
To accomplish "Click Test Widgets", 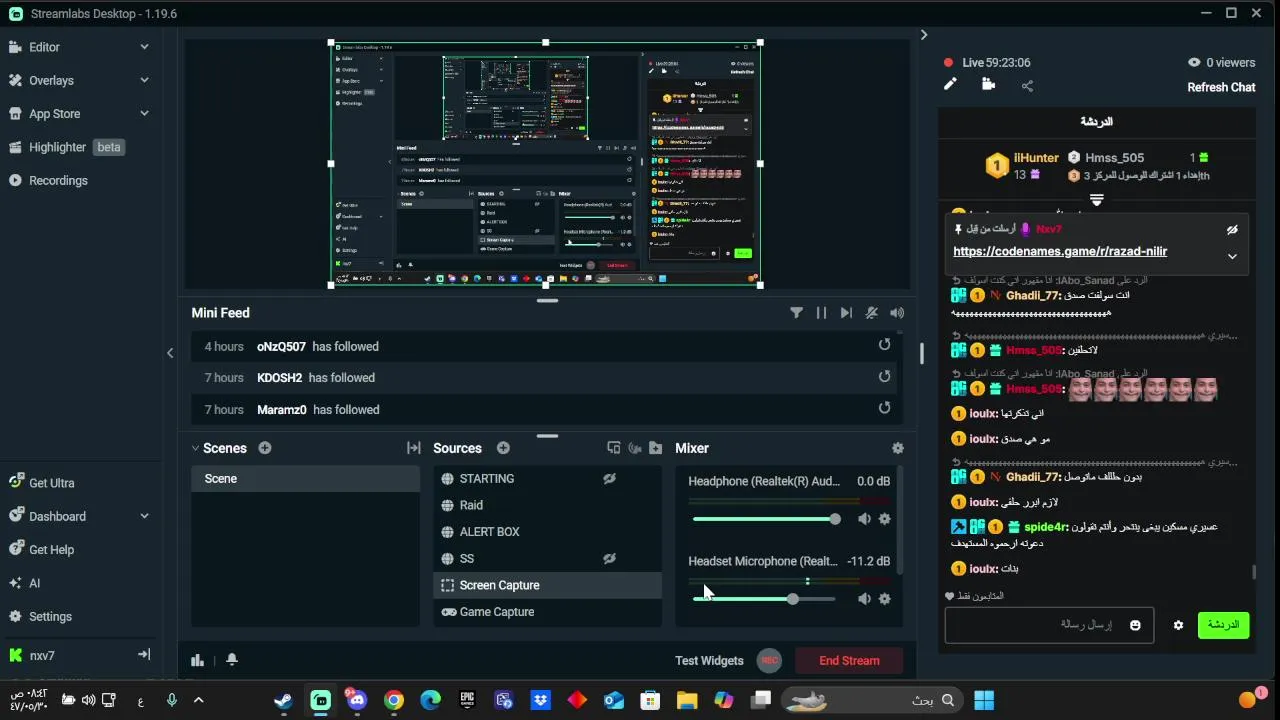I will point(709,661).
